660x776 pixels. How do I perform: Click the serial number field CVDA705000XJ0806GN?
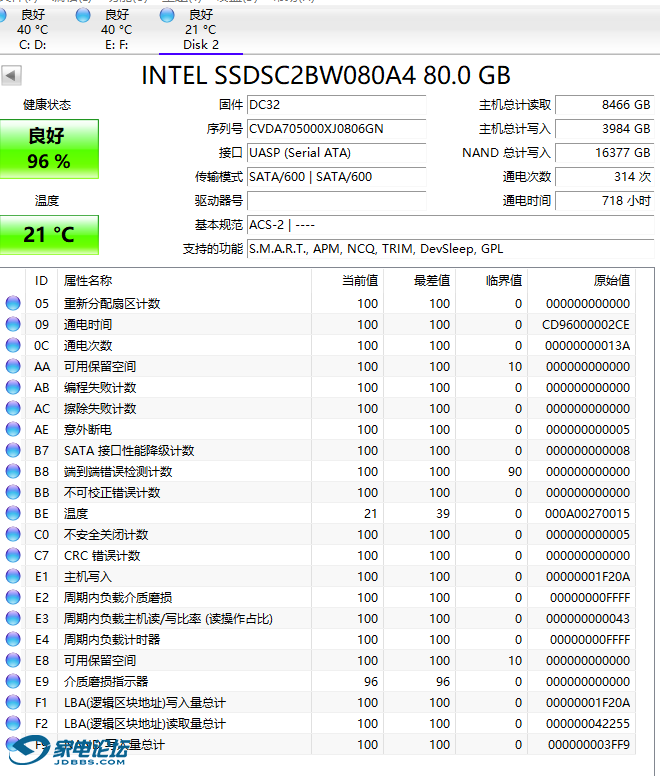tap(336, 129)
